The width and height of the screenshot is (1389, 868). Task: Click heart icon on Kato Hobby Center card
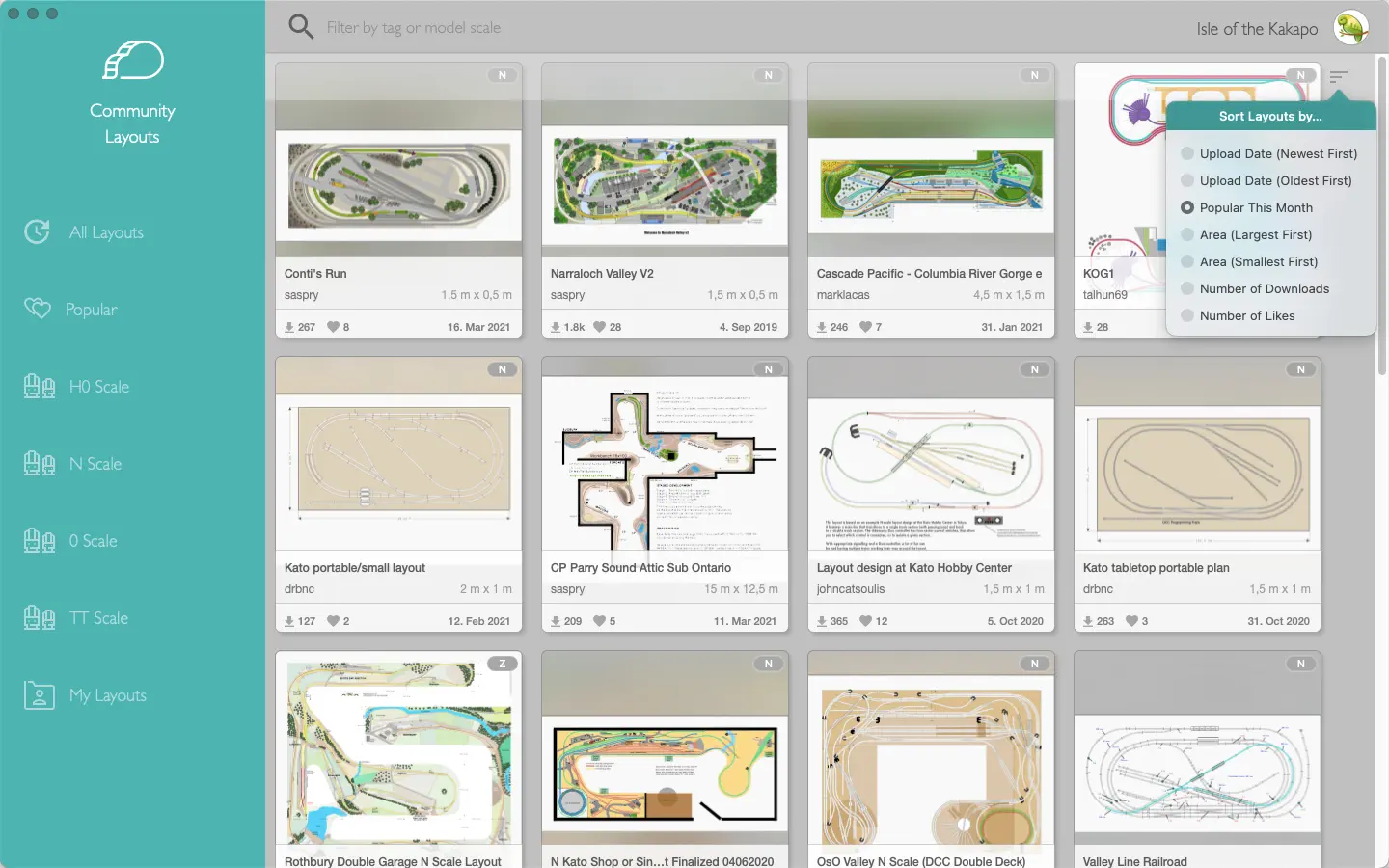[x=865, y=621]
